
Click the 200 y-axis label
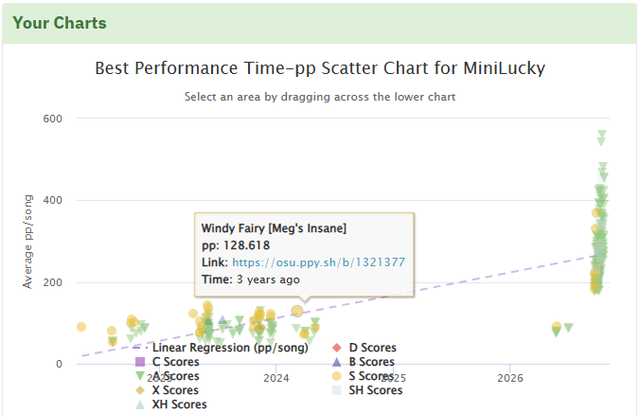pos(53,282)
